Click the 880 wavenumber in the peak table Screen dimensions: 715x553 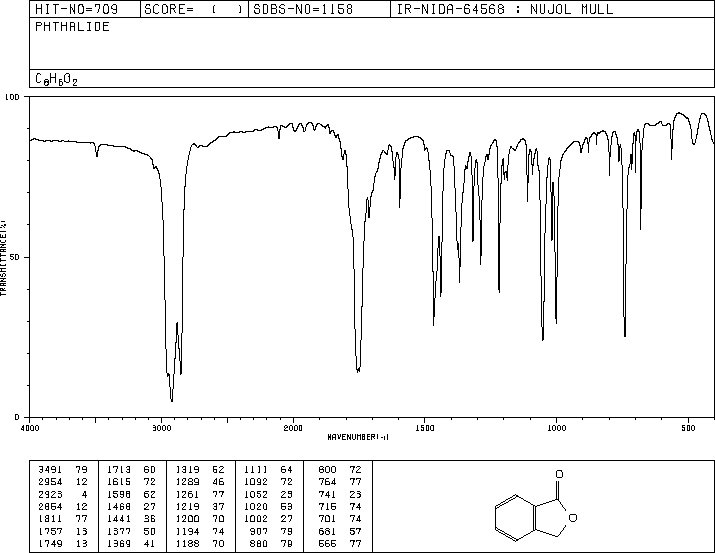click(x=259, y=543)
